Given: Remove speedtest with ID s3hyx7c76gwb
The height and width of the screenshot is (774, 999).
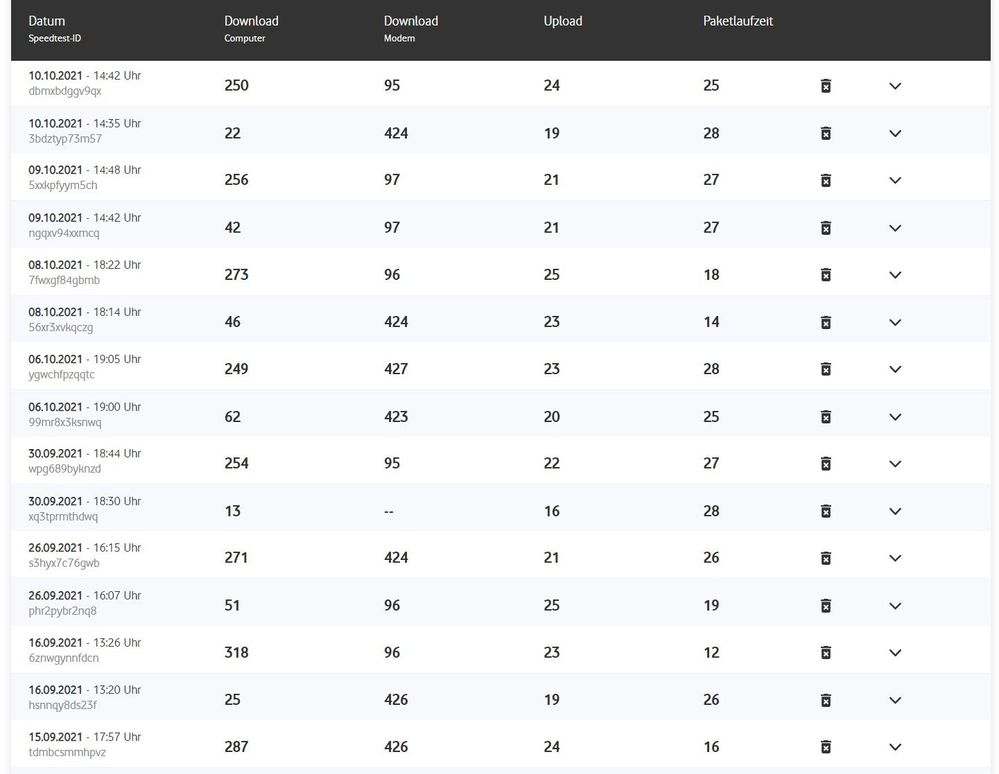Looking at the screenshot, I should click(826, 558).
